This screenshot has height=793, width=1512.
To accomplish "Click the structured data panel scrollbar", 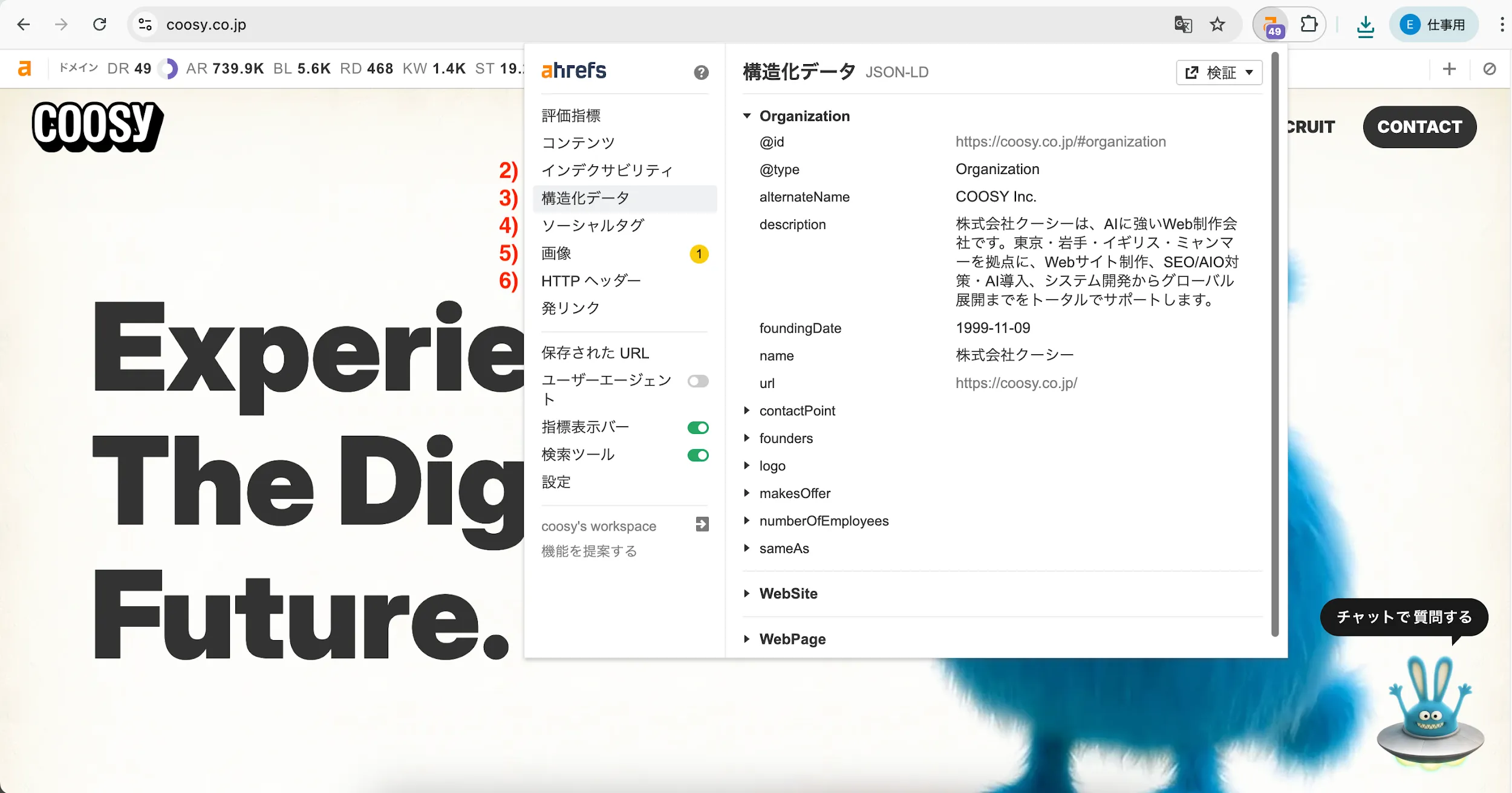I will coord(1275,345).
